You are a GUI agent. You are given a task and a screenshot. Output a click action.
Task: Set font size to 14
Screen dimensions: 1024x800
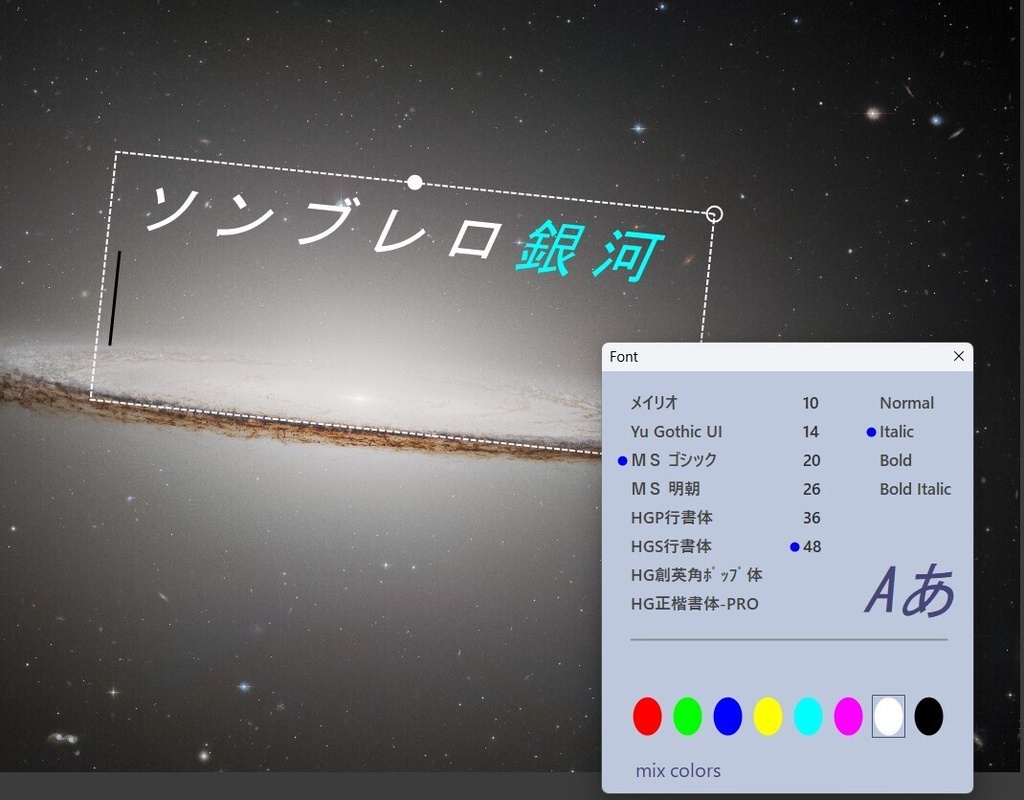coord(810,432)
